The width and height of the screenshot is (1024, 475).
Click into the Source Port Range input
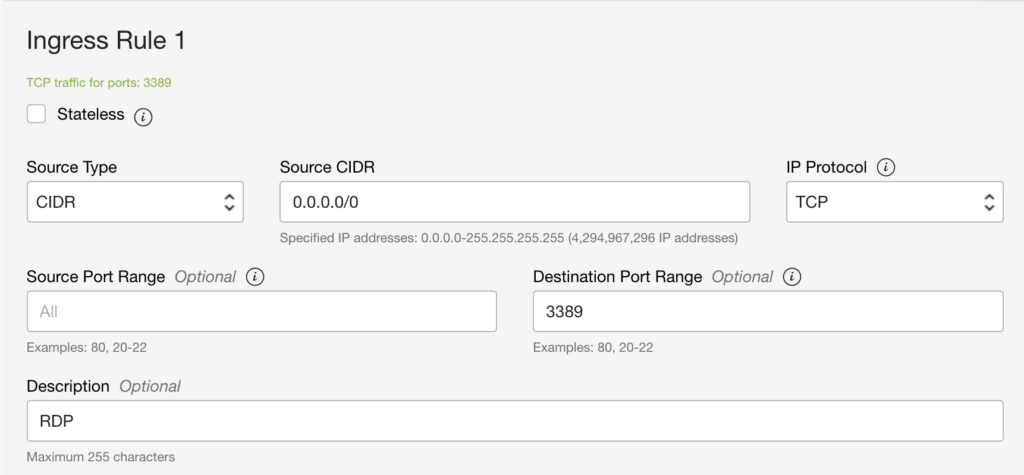(x=261, y=312)
